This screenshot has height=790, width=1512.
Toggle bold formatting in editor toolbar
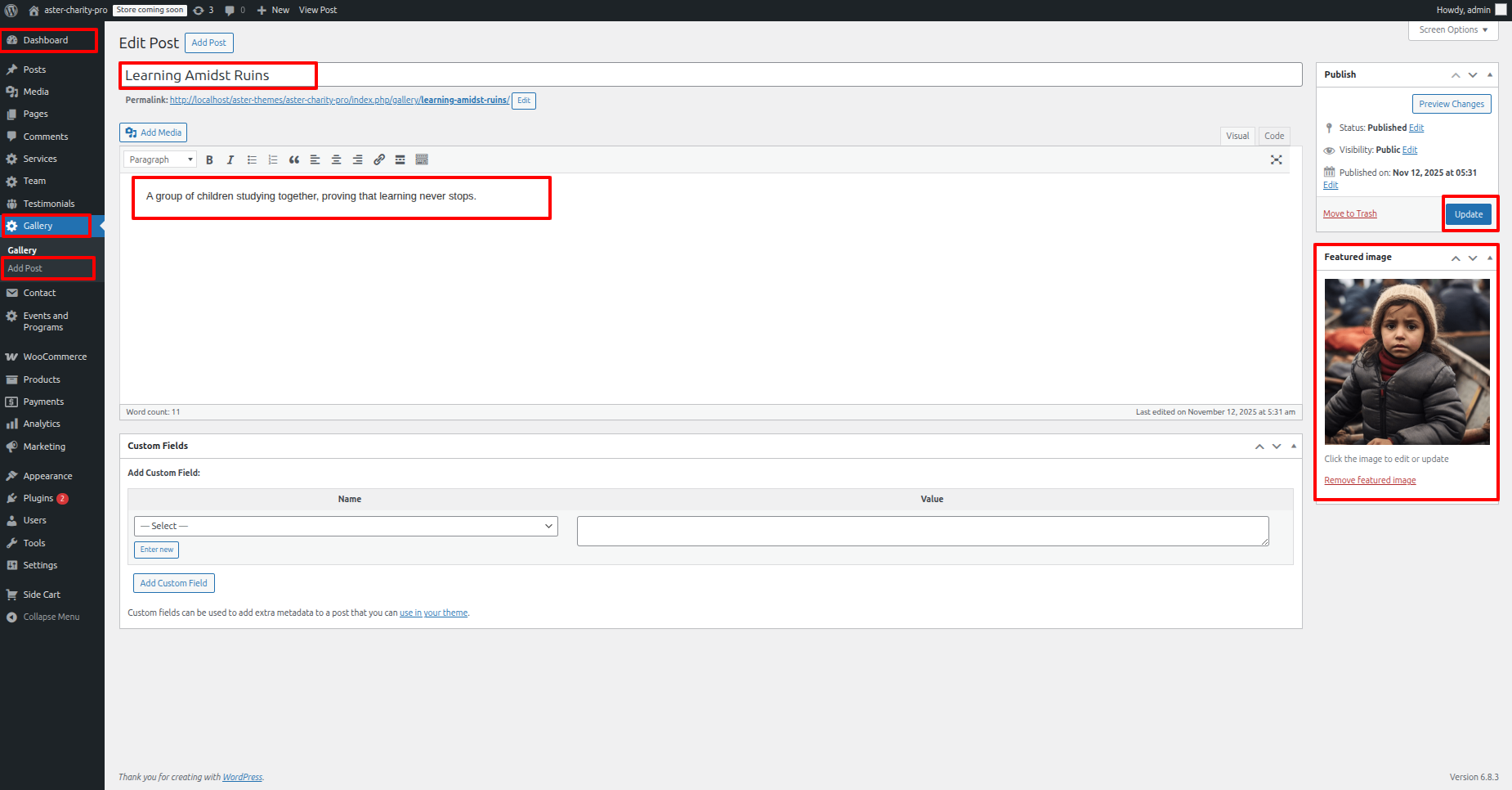pyautogui.click(x=209, y=160)
